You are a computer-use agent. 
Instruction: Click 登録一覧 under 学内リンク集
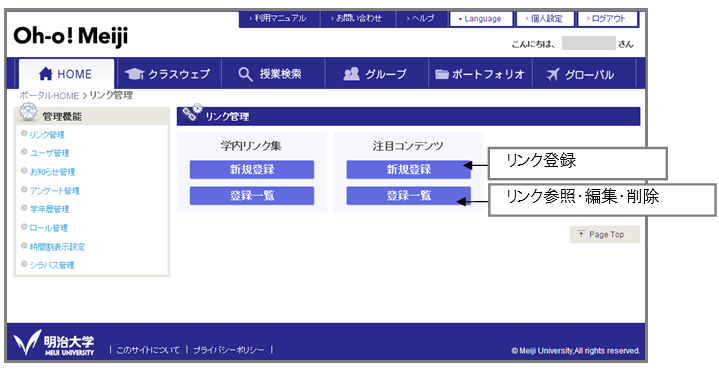[x=252, y=195]
